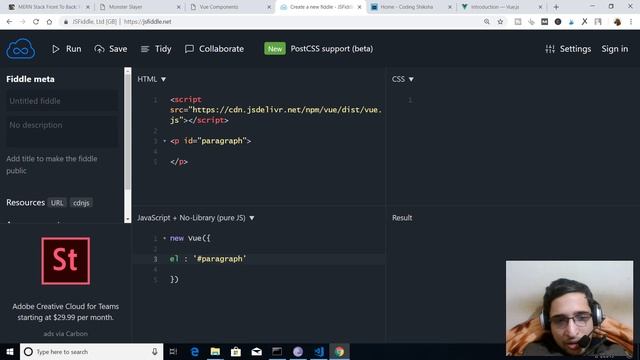Click the closing </p> tag line
Image resolution: width=640 pixels, height=360 pixels.
[179, 162]
